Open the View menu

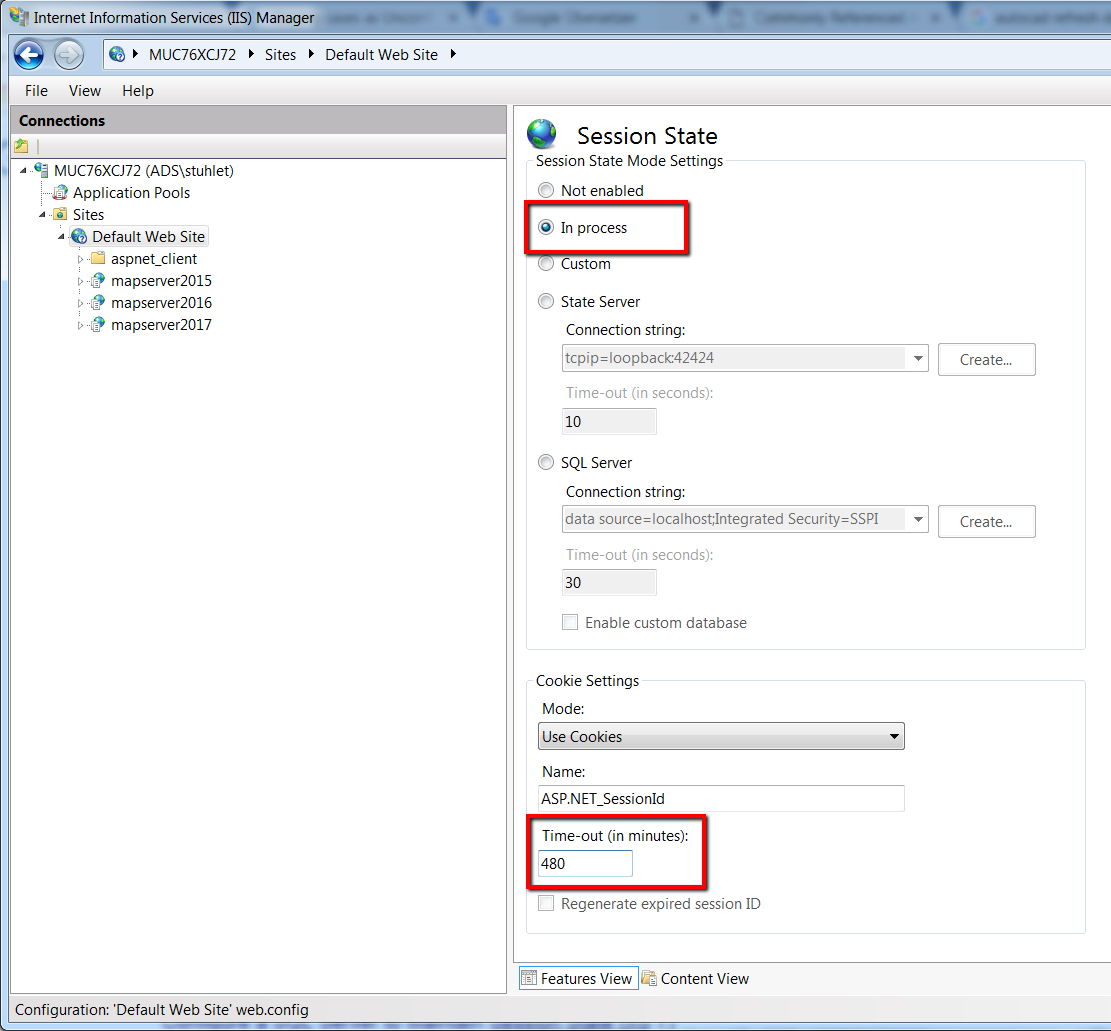(x=84, y=90)
